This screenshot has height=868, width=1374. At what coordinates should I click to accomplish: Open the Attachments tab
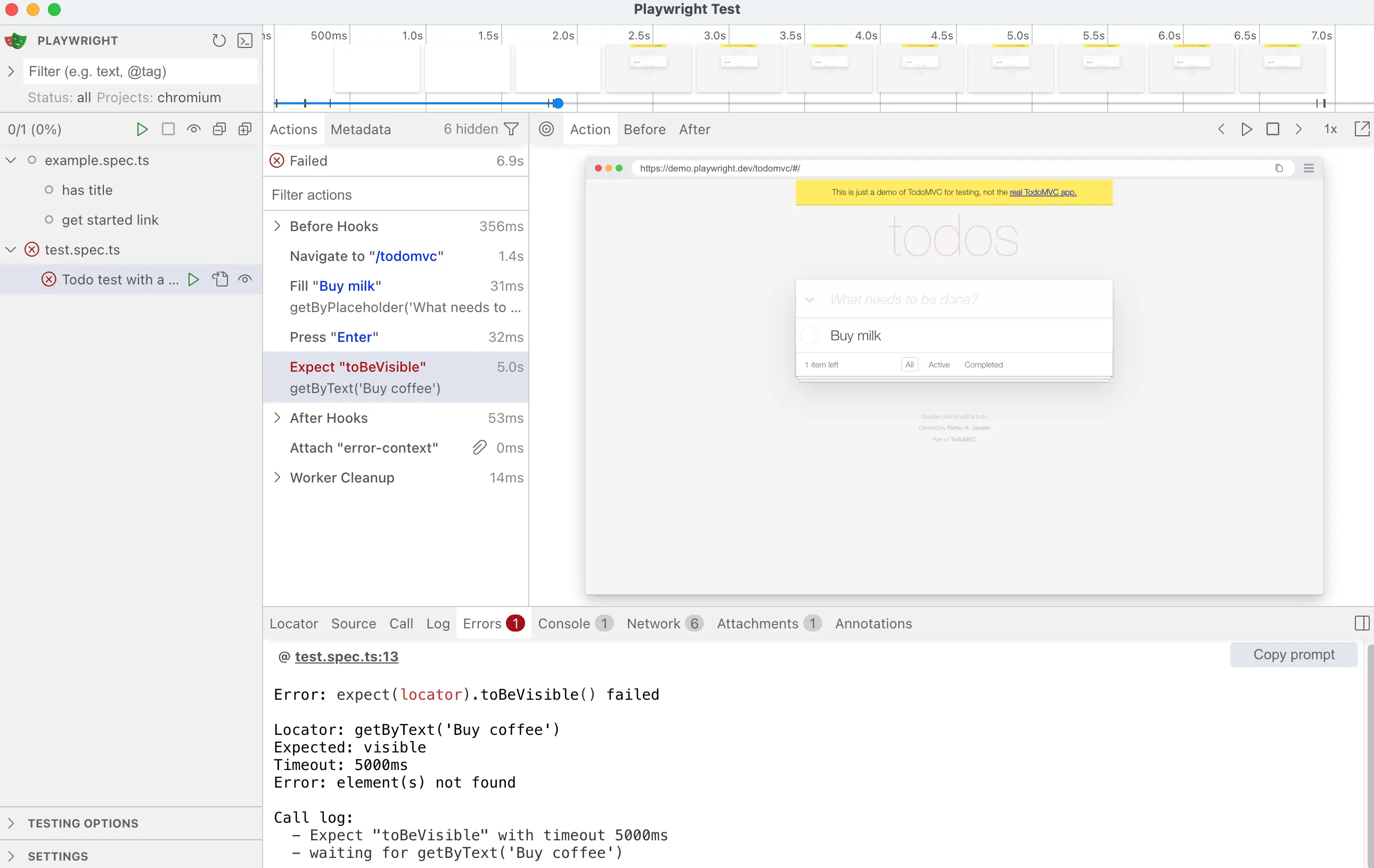pos(769,623)
